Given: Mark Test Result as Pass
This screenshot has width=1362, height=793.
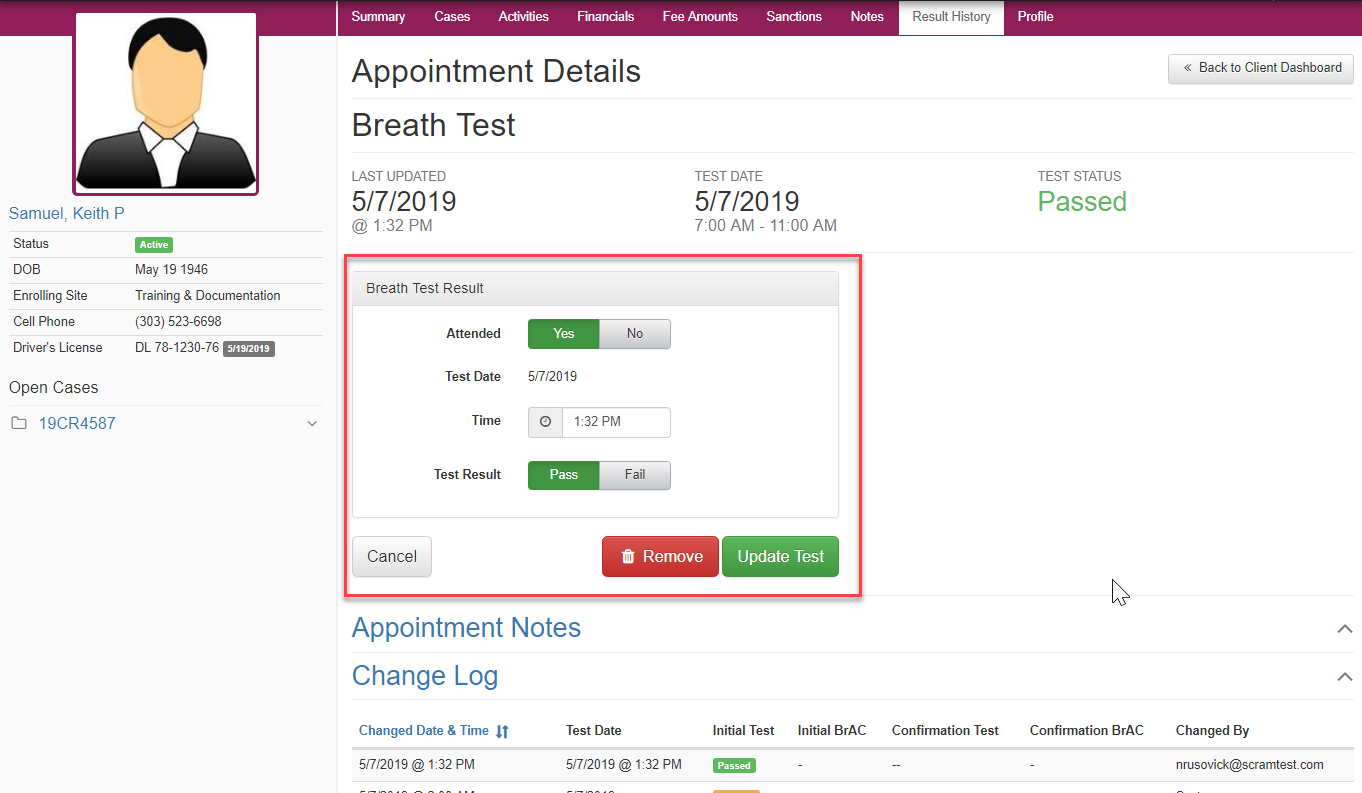Looking at the screenshot, I should point(563,475).
